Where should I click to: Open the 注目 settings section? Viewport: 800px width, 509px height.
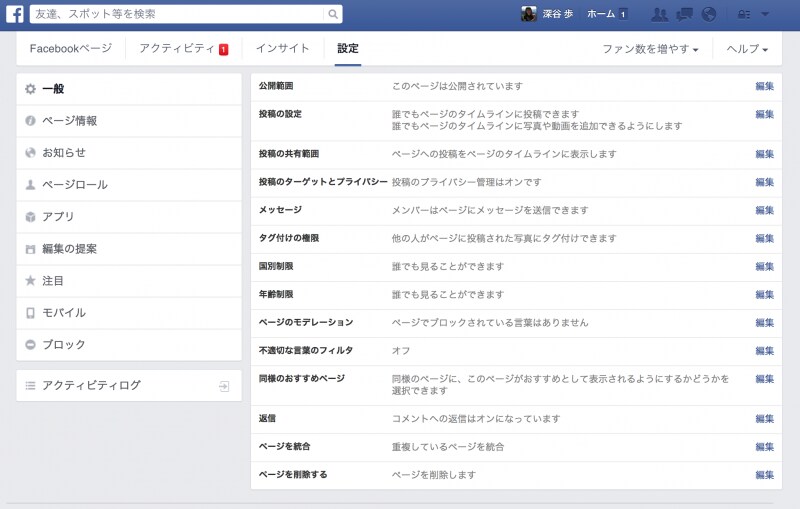[129, 281]
